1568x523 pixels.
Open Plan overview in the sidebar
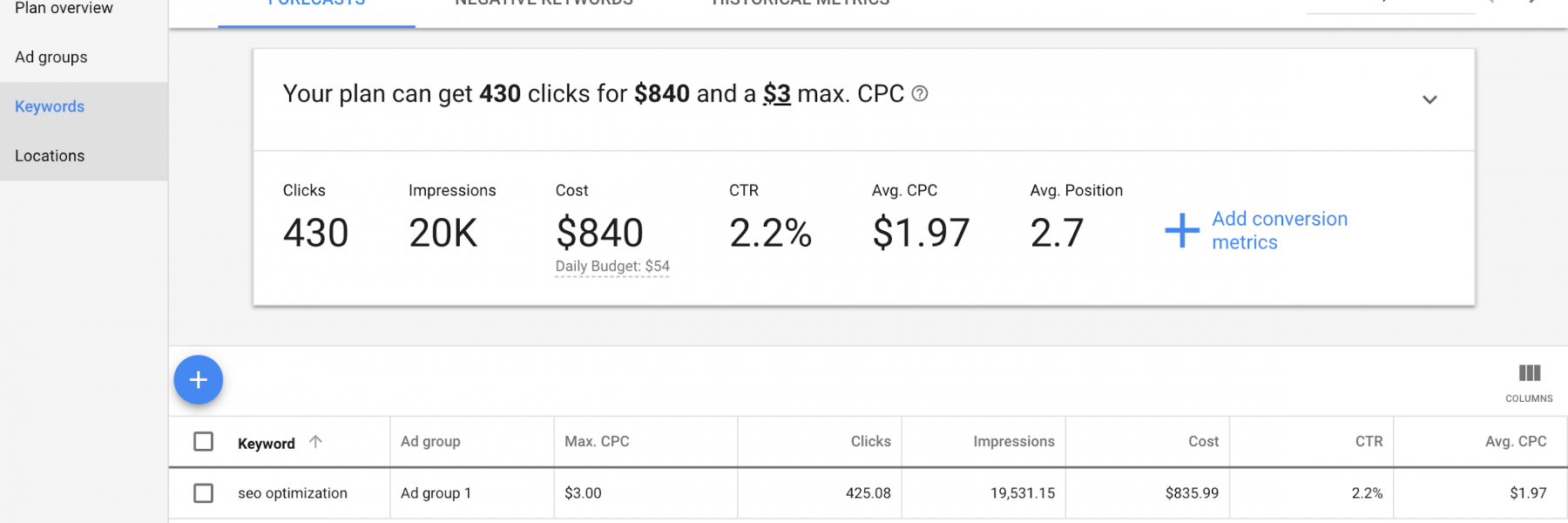(x=64, y=9)
